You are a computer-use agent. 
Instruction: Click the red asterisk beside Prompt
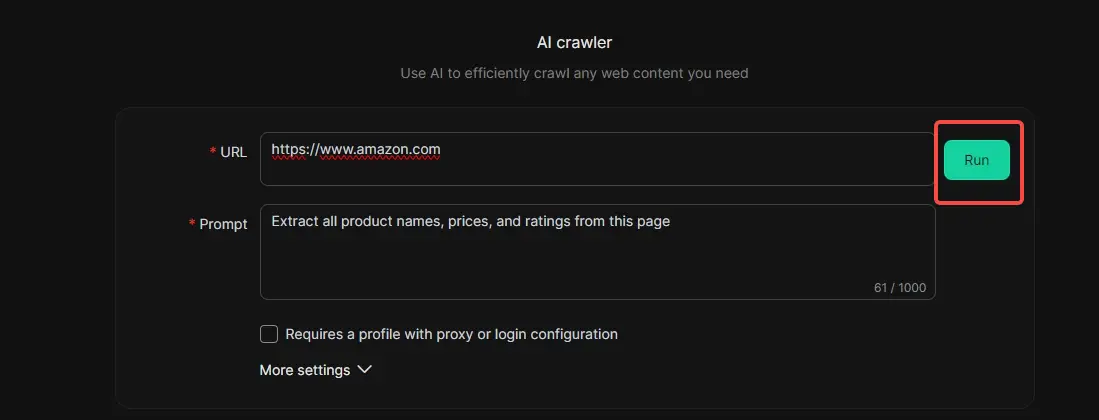click(192, 224)
